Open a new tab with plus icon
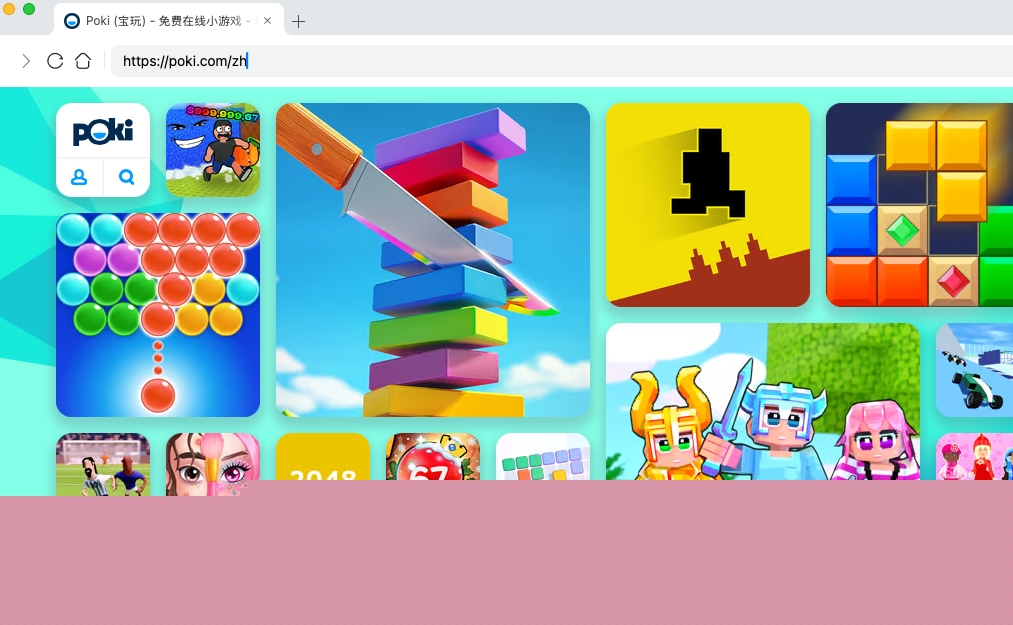 [x=298, y=21]
